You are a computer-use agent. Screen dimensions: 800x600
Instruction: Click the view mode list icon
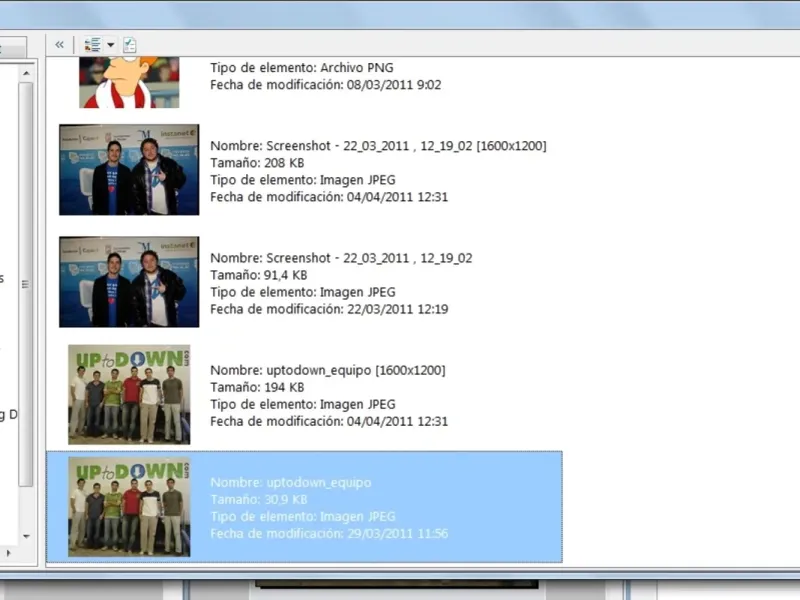pos(92,45)
